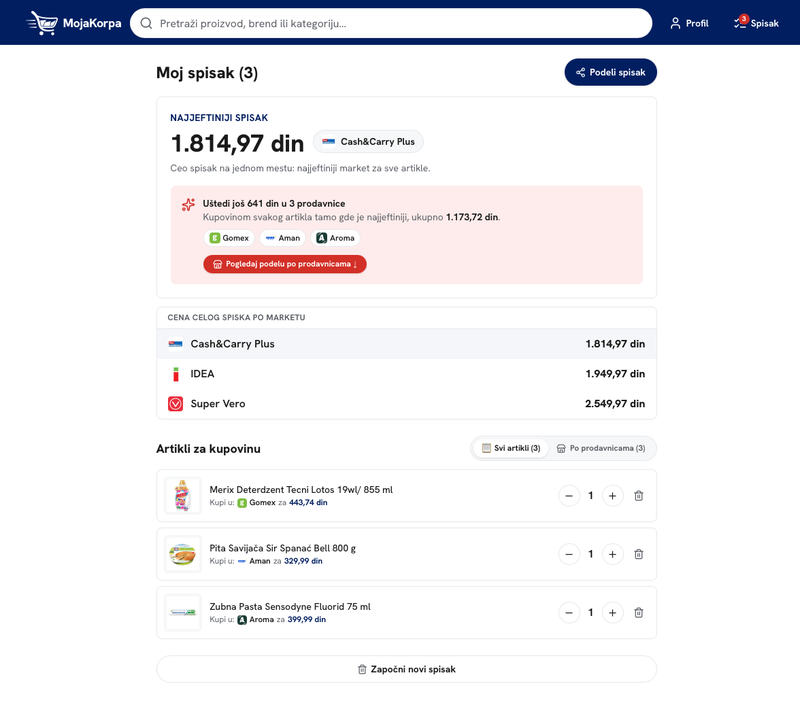Click the Aroma store chip

[335, 238]
